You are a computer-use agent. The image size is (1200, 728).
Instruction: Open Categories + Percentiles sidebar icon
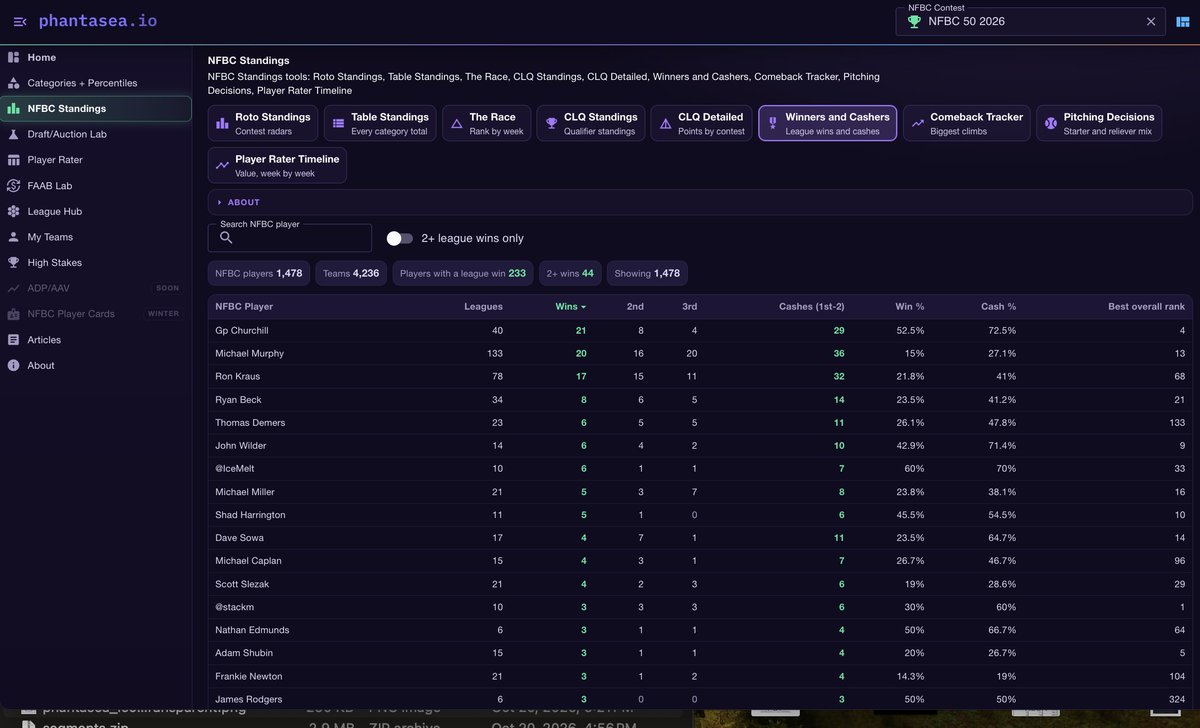click(13, 83)
